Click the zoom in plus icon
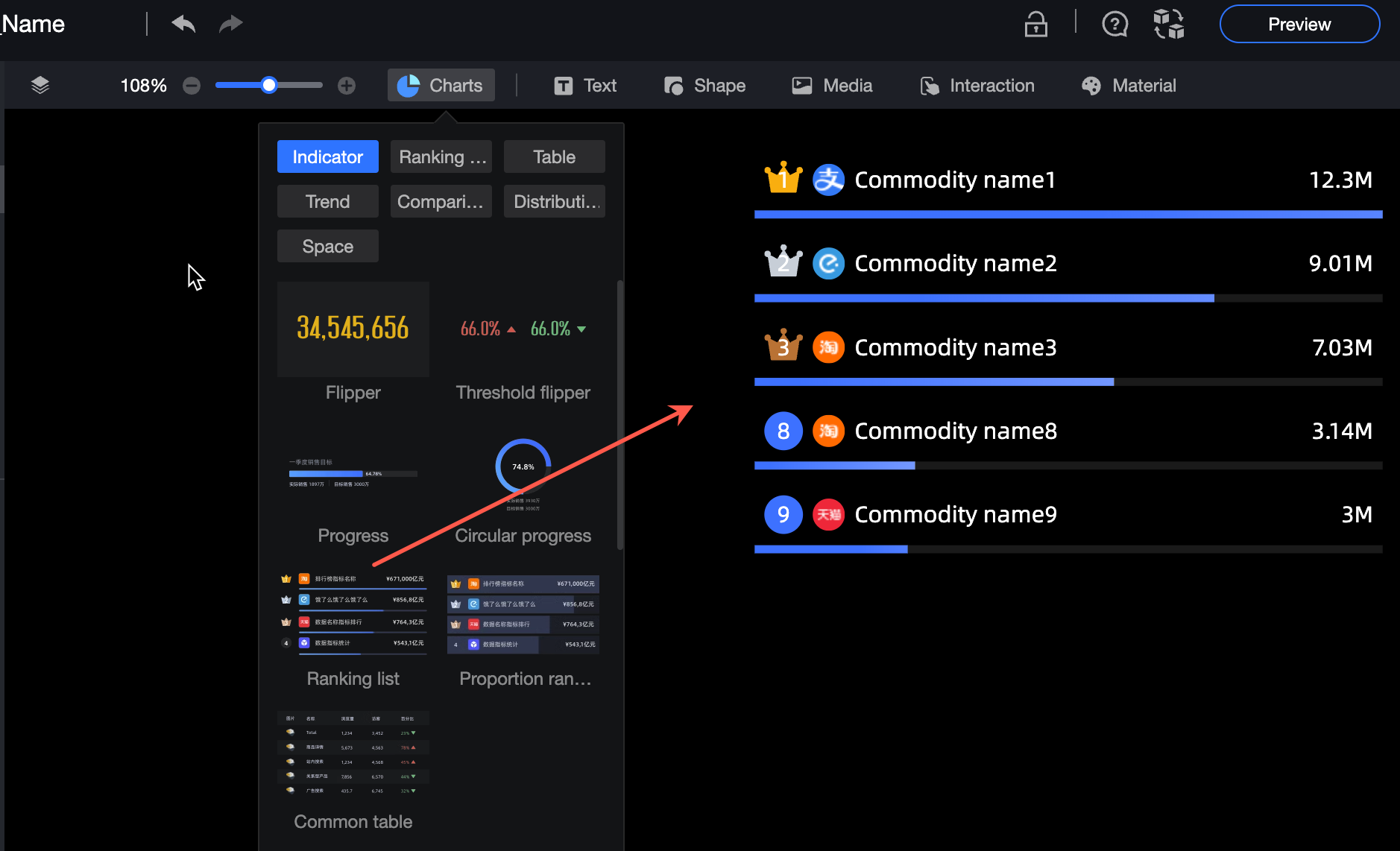 point(347,86)
